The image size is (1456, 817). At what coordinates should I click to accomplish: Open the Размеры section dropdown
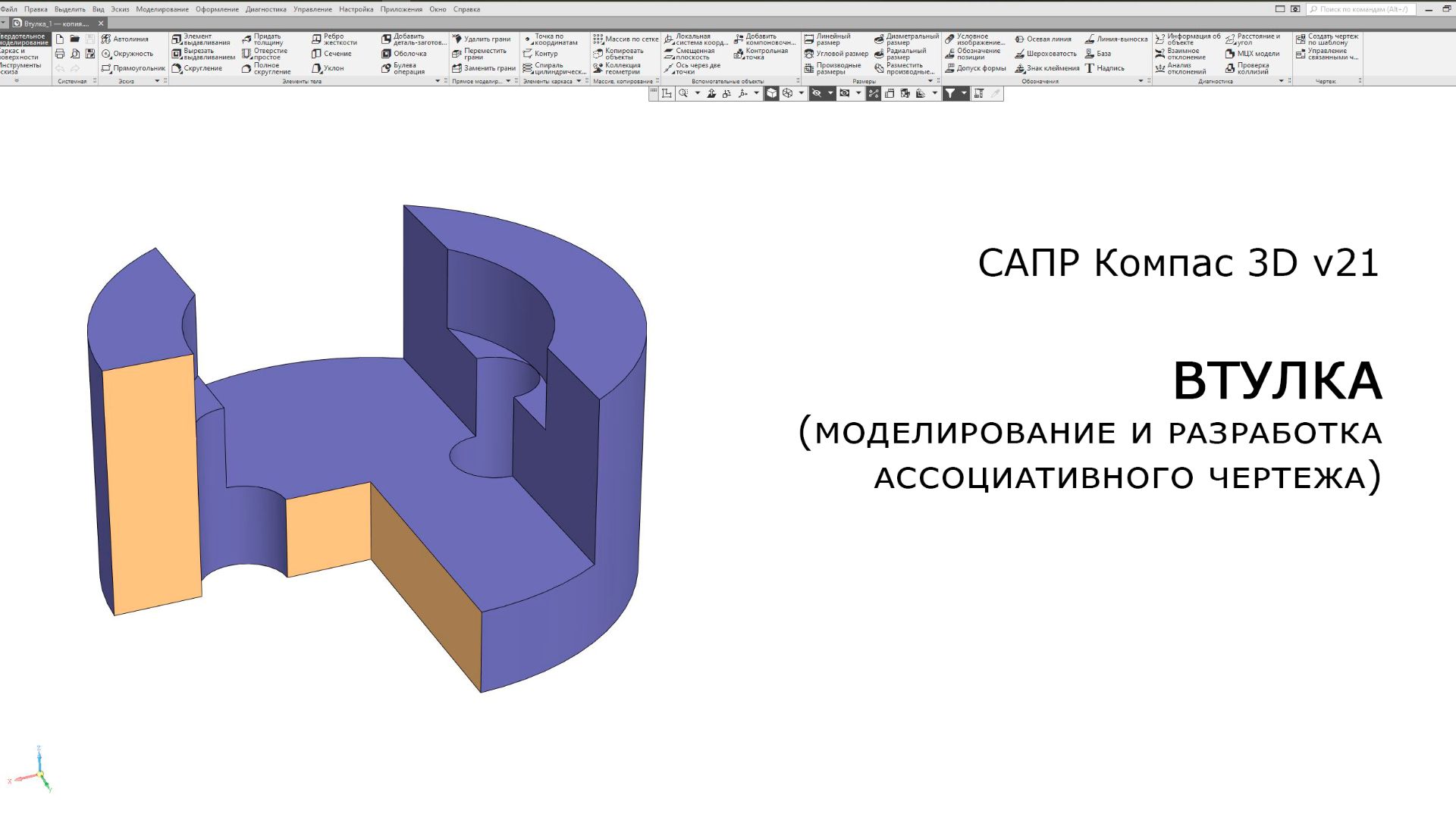tap(930, 81)
